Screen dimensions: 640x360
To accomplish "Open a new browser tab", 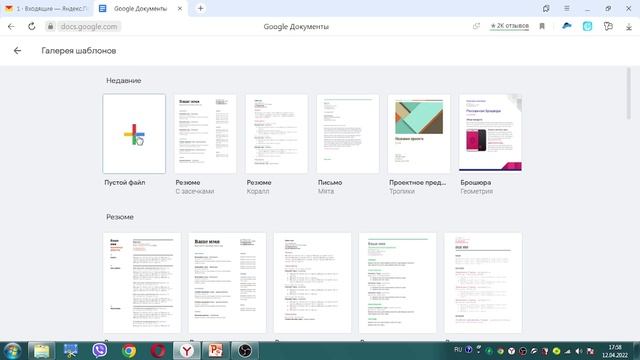I will pos(200,8).
